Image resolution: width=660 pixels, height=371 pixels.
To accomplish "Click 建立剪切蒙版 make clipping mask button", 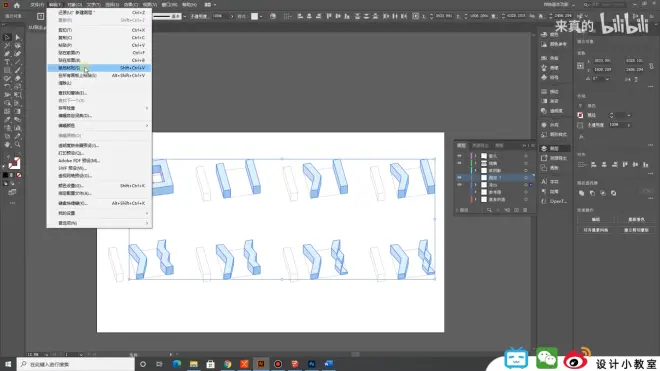I will click(636, 230).
